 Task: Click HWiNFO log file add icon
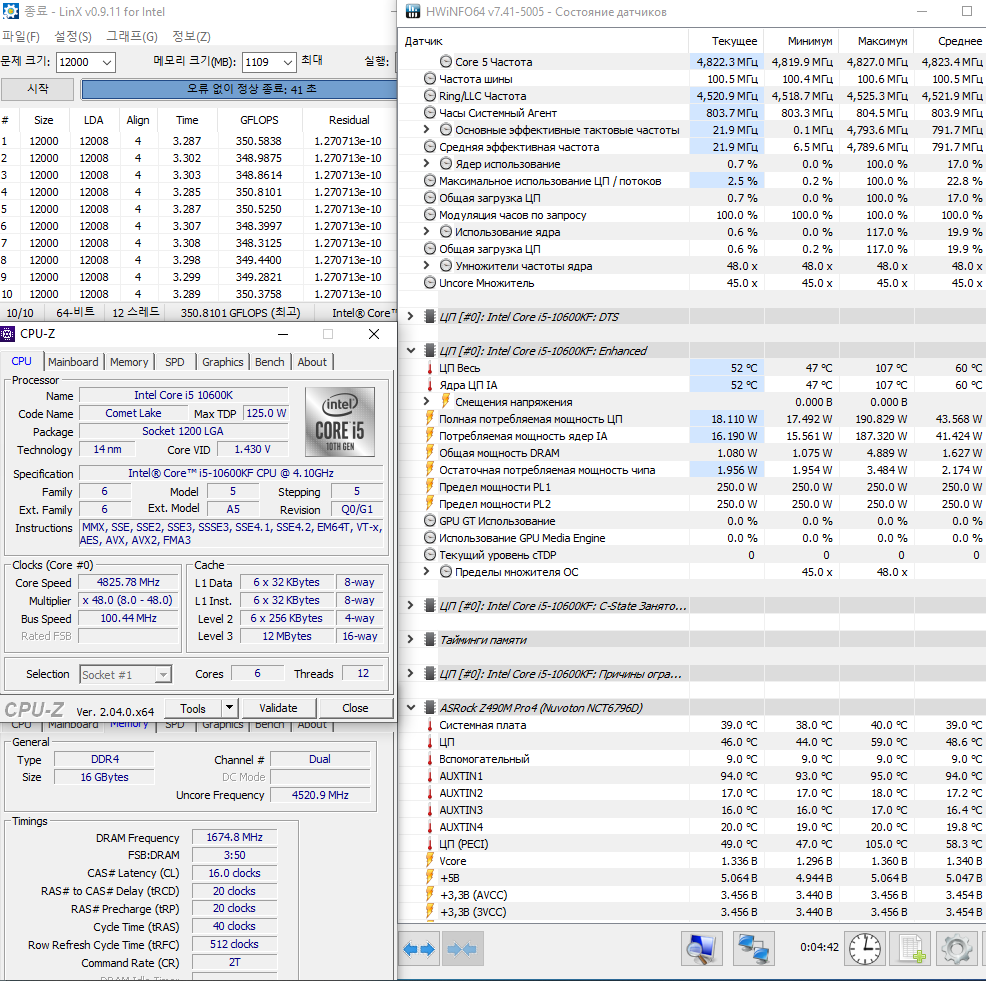(x=911, y=949)
